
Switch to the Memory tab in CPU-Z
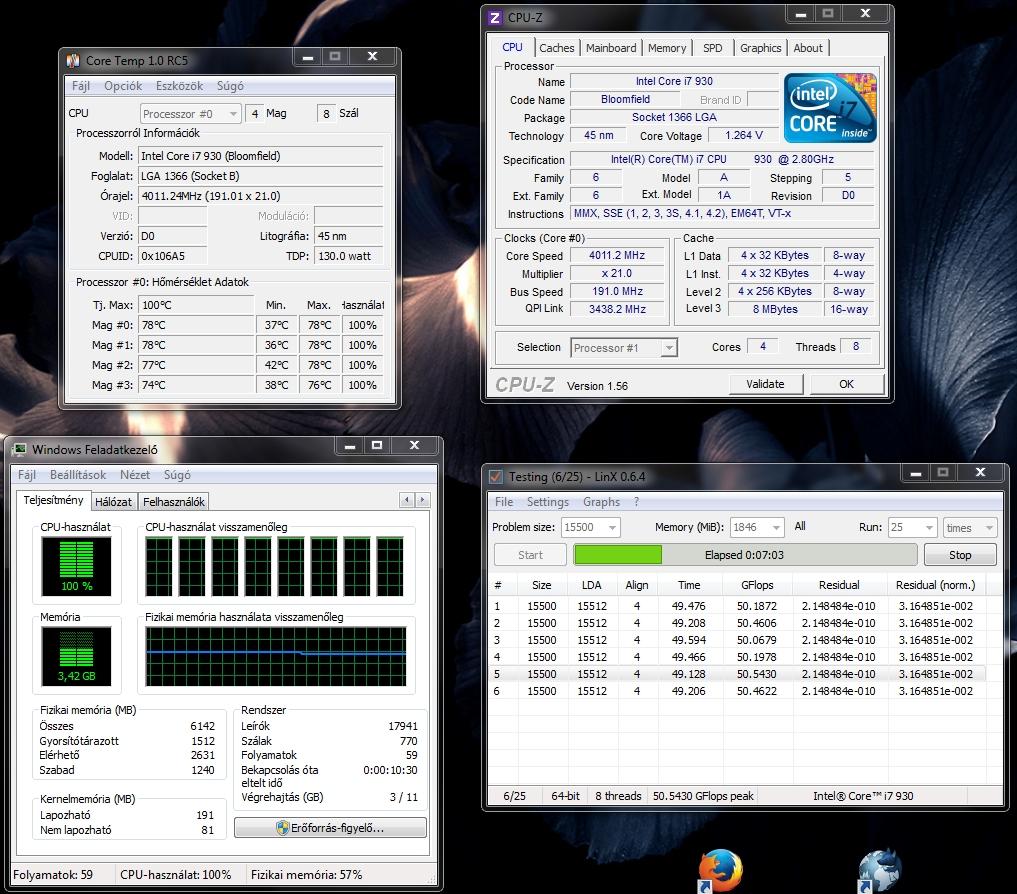pos(667,48)
